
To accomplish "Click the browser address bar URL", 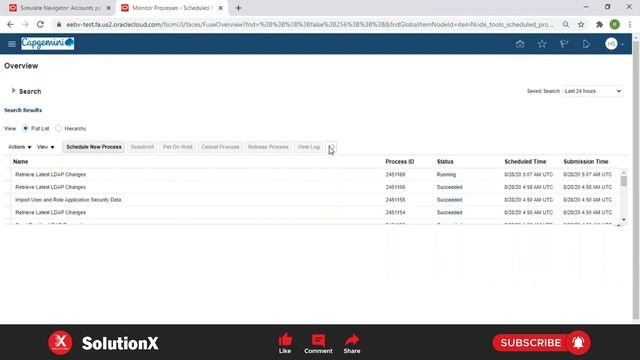I will (x=309, y=24).
